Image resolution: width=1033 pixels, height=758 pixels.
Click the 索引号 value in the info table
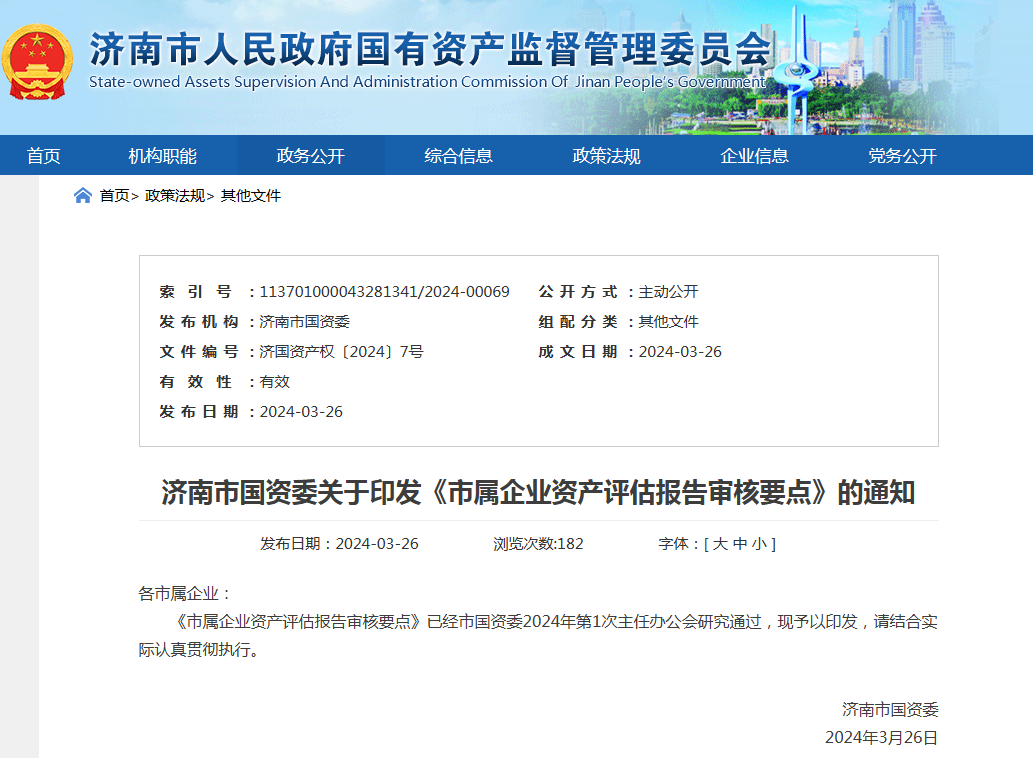click(x=384, y=291)
